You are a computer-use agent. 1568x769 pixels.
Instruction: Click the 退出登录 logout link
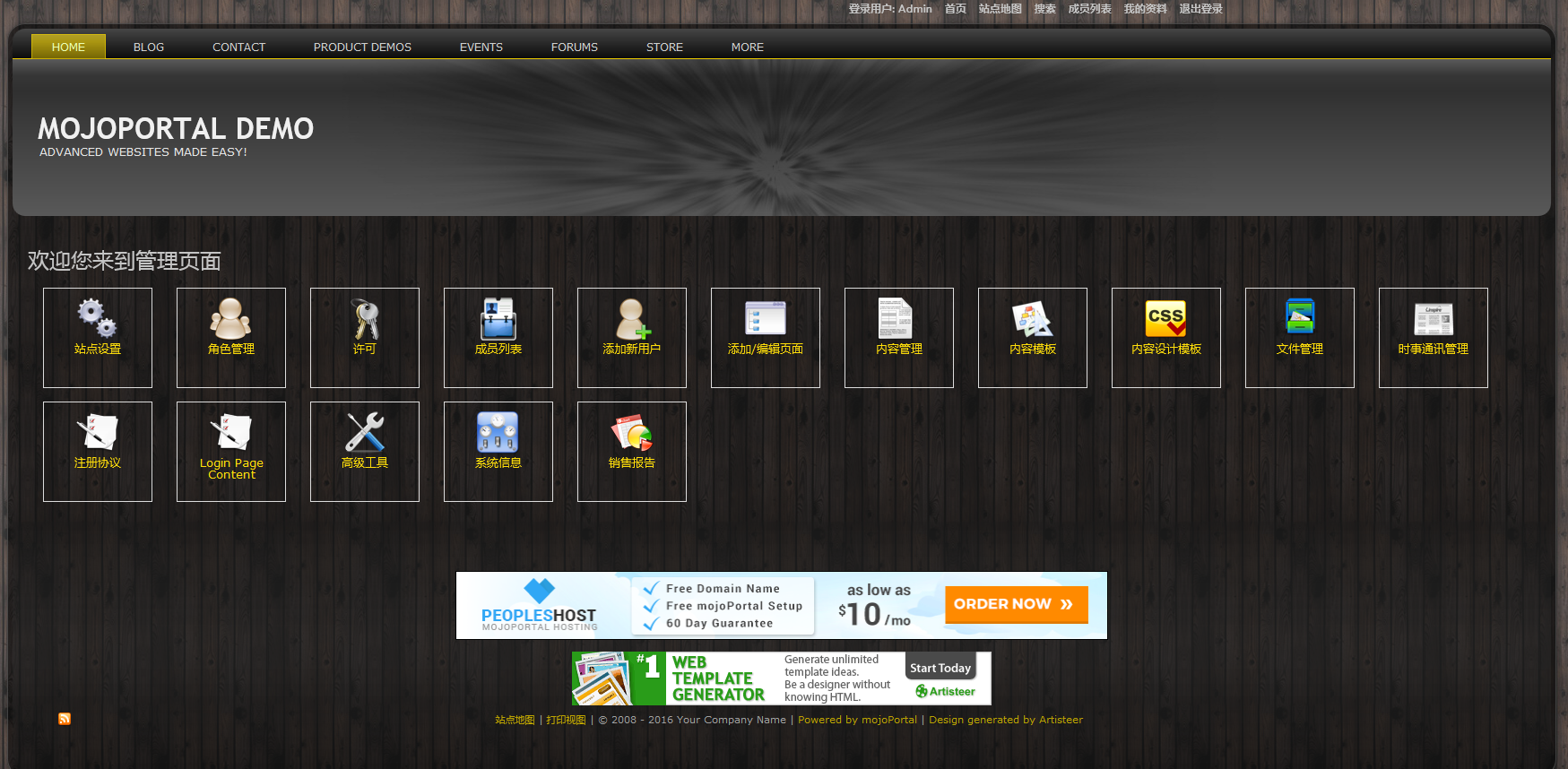(x=1200, y=9)
